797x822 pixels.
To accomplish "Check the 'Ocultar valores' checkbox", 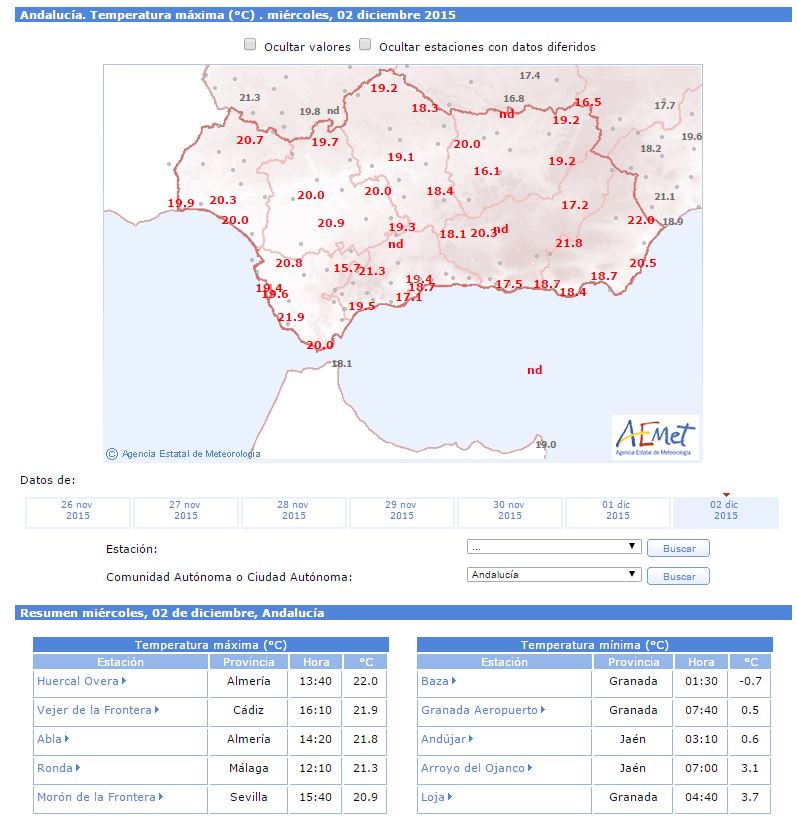I will pos(251,45).
